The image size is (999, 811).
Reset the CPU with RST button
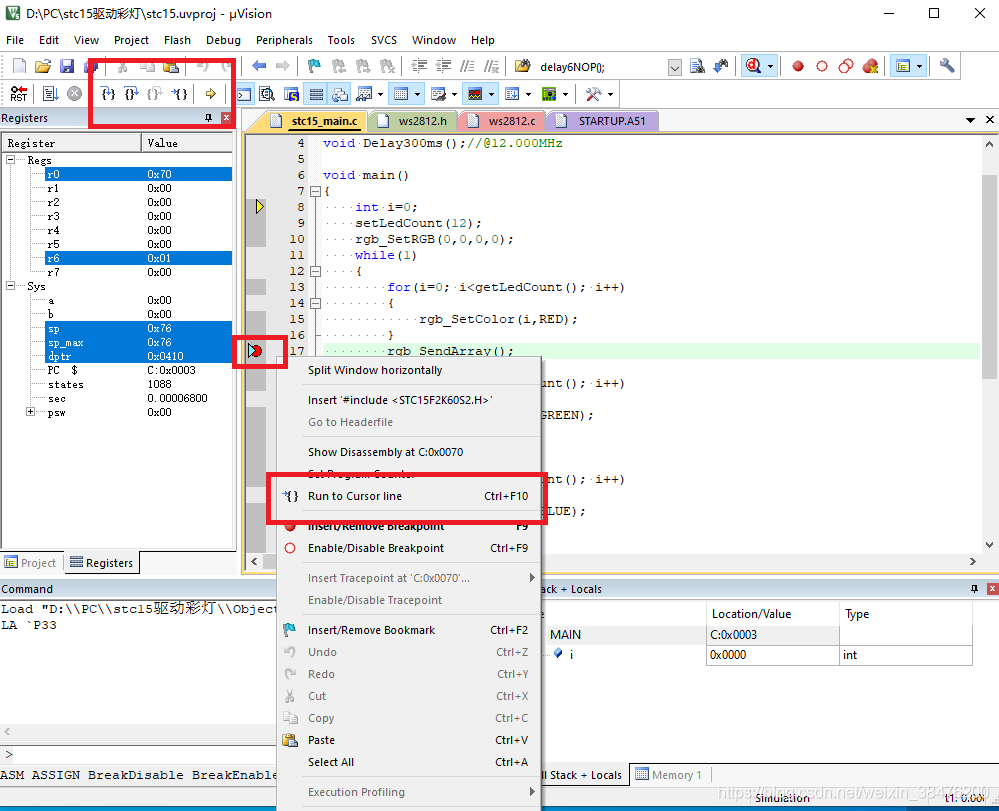point(19,94)
